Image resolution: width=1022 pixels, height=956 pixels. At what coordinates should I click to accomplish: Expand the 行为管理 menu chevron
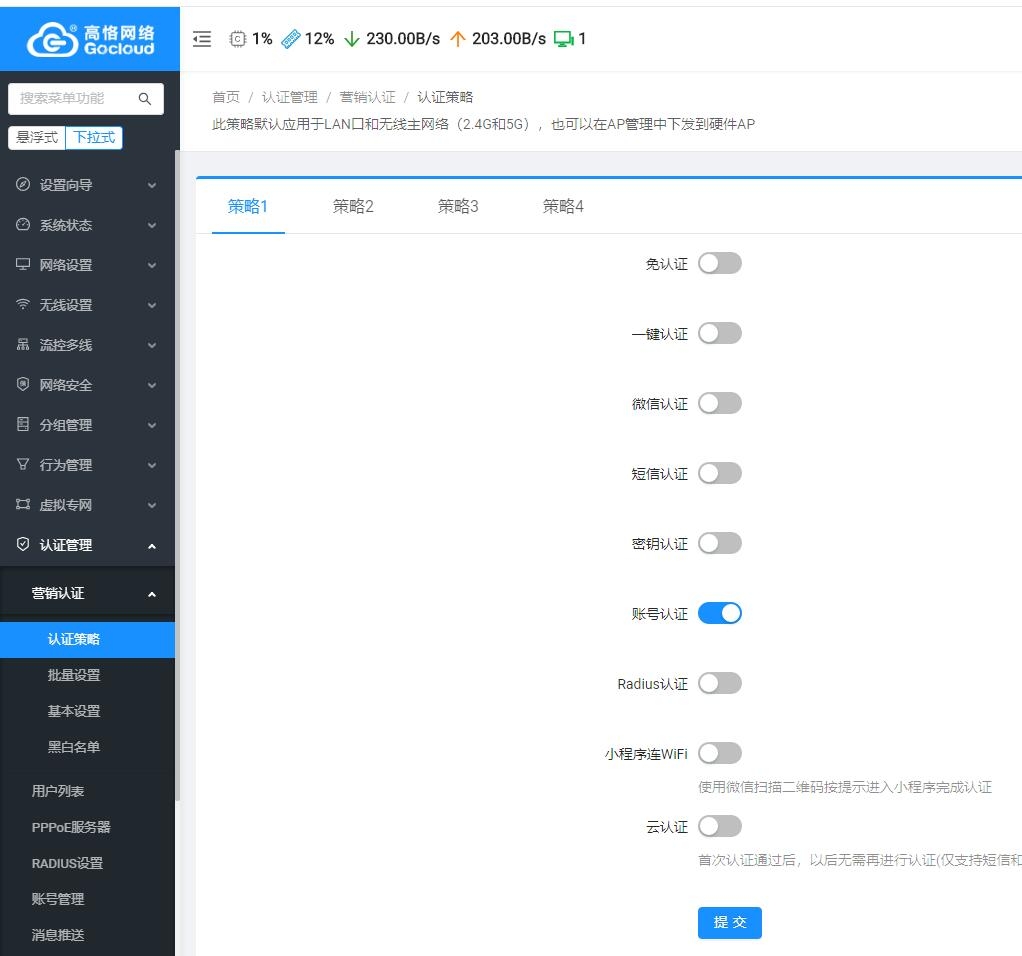pos(152,466)
